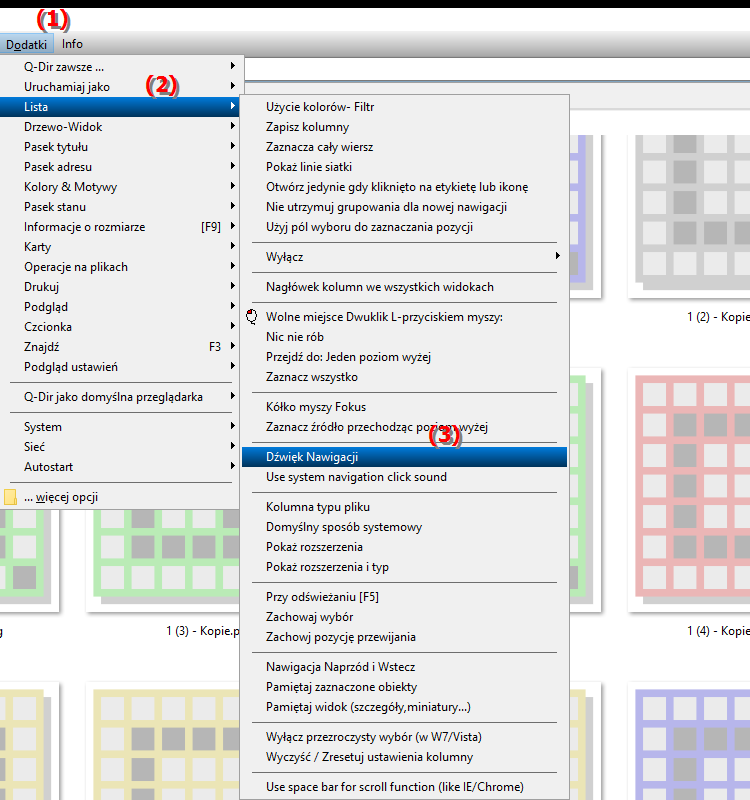Click Wolne miejsce Dwuklik L-przyciskiem myszy entry
The height and width of the screenshot is (800, 750).
pyautogui.click(x=404, y=317)
